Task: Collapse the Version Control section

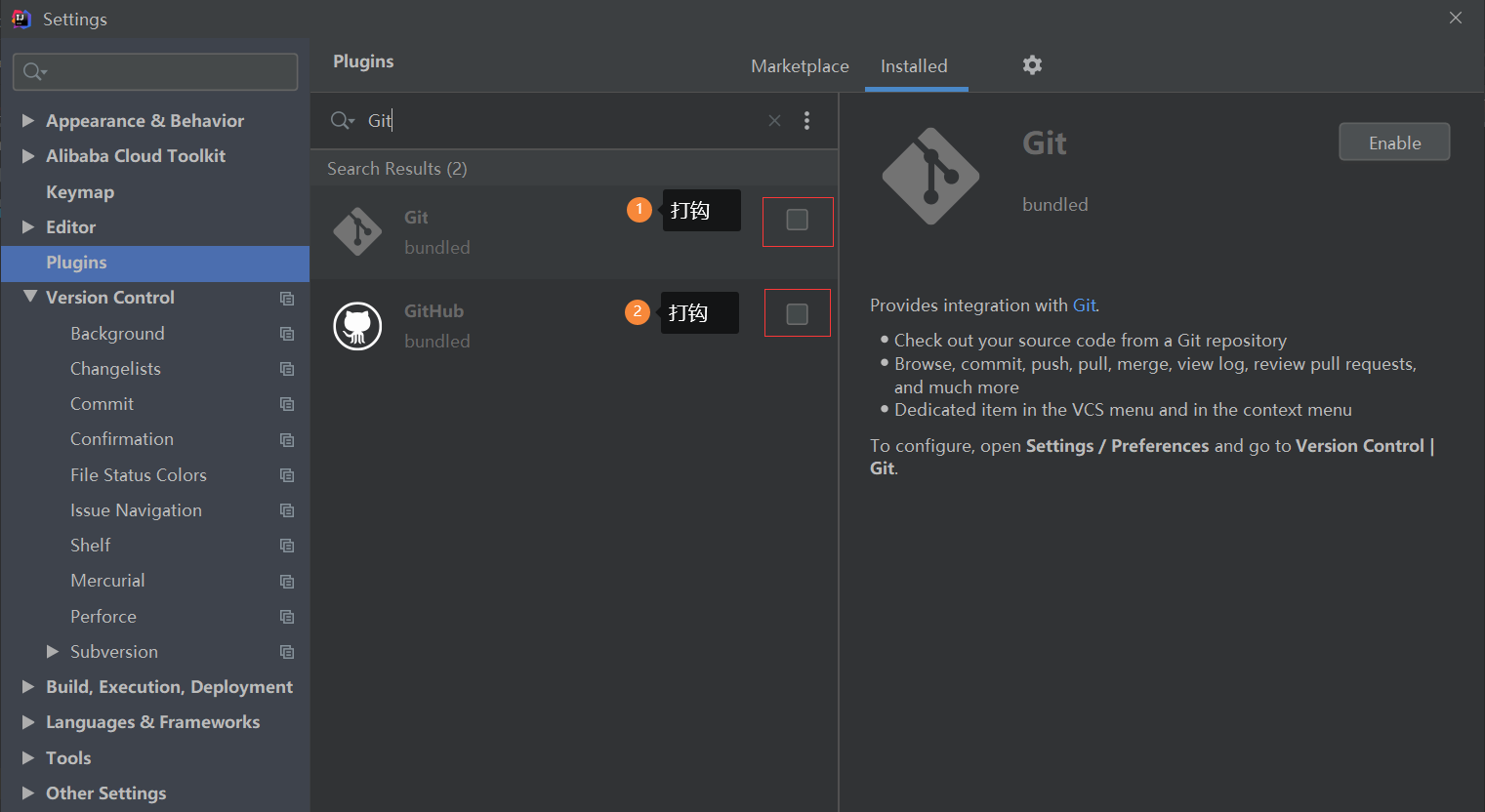Action: click(x=28, y=297)
